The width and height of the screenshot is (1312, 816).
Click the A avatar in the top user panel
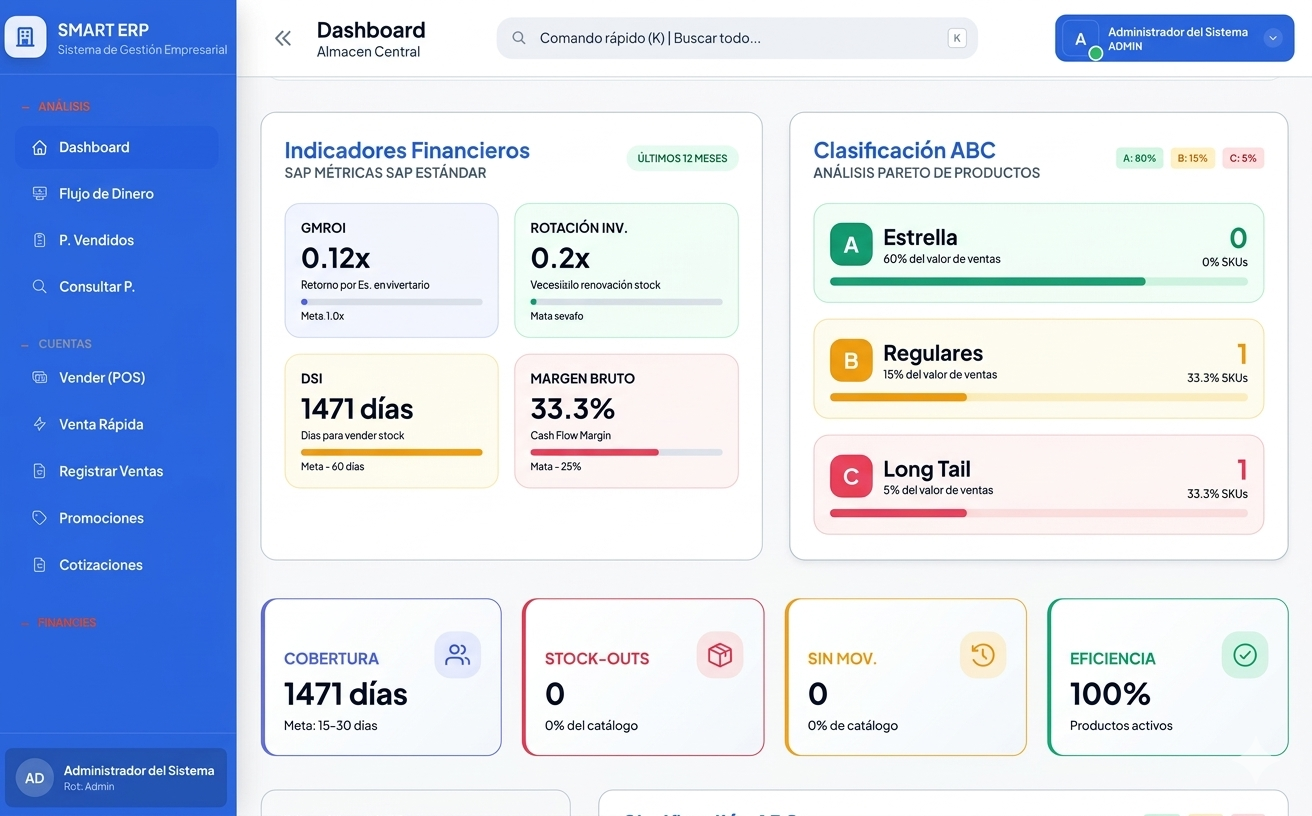[x=1080, y=39]
